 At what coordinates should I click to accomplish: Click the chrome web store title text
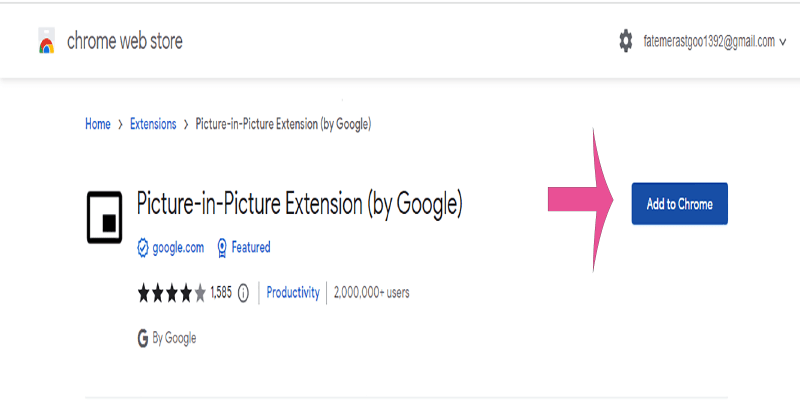(x=124, y=42)
